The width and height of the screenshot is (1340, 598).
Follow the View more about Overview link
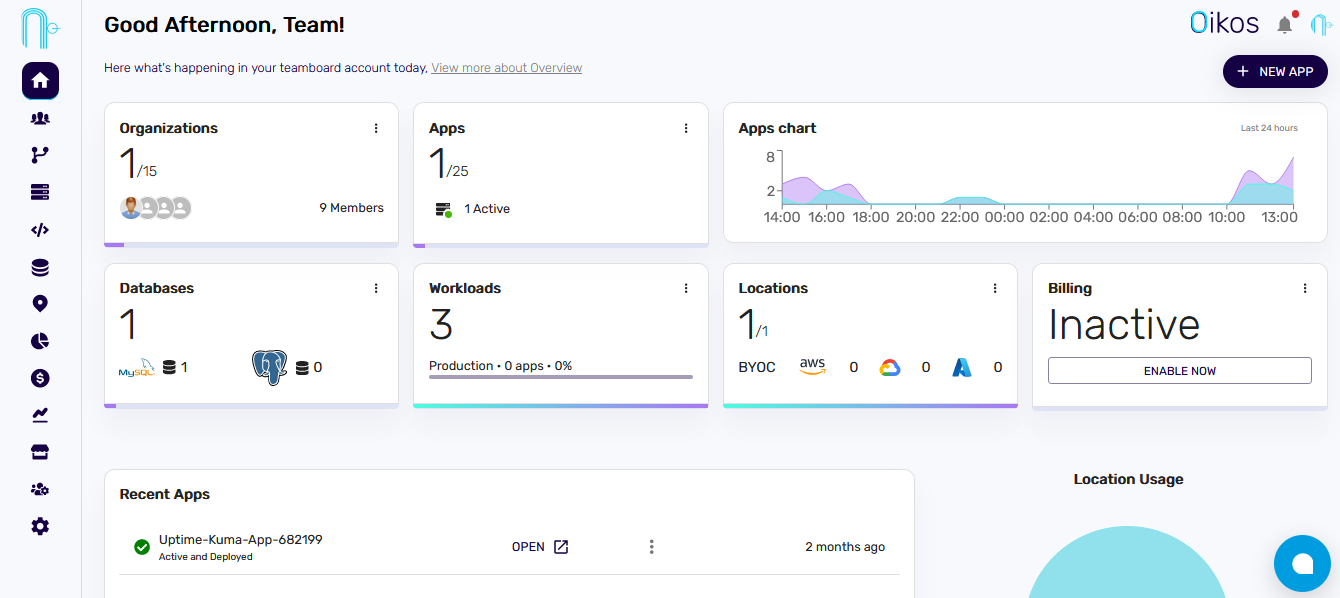click(506, 68)
